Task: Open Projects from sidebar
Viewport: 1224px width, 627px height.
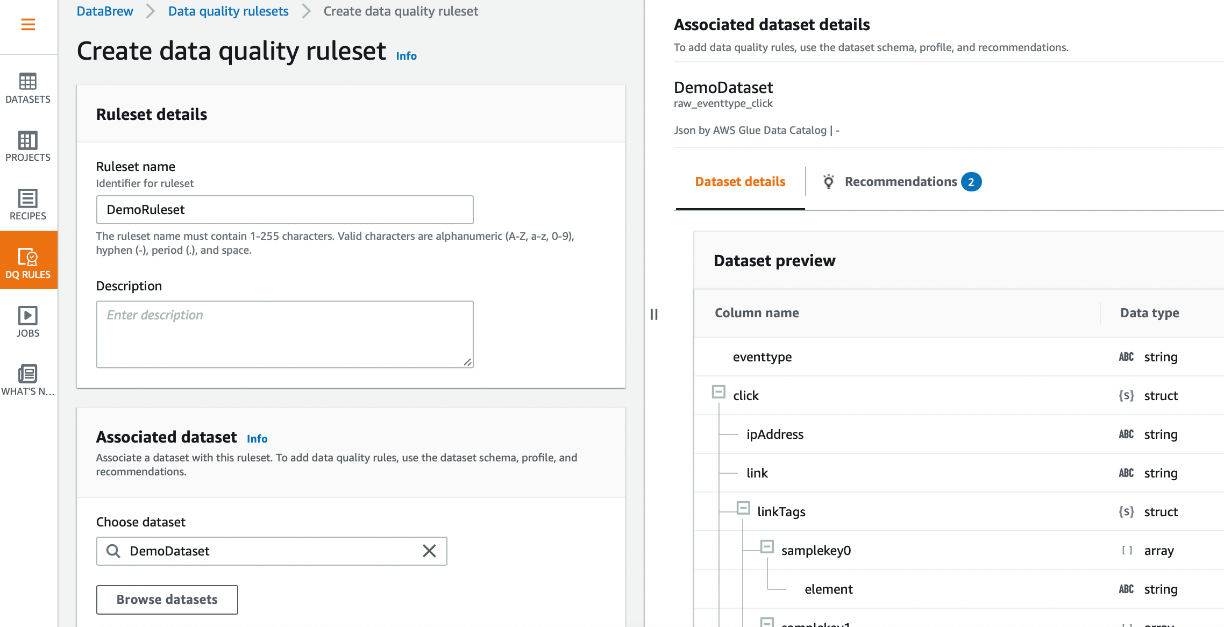Action: (x=28, y=146)
